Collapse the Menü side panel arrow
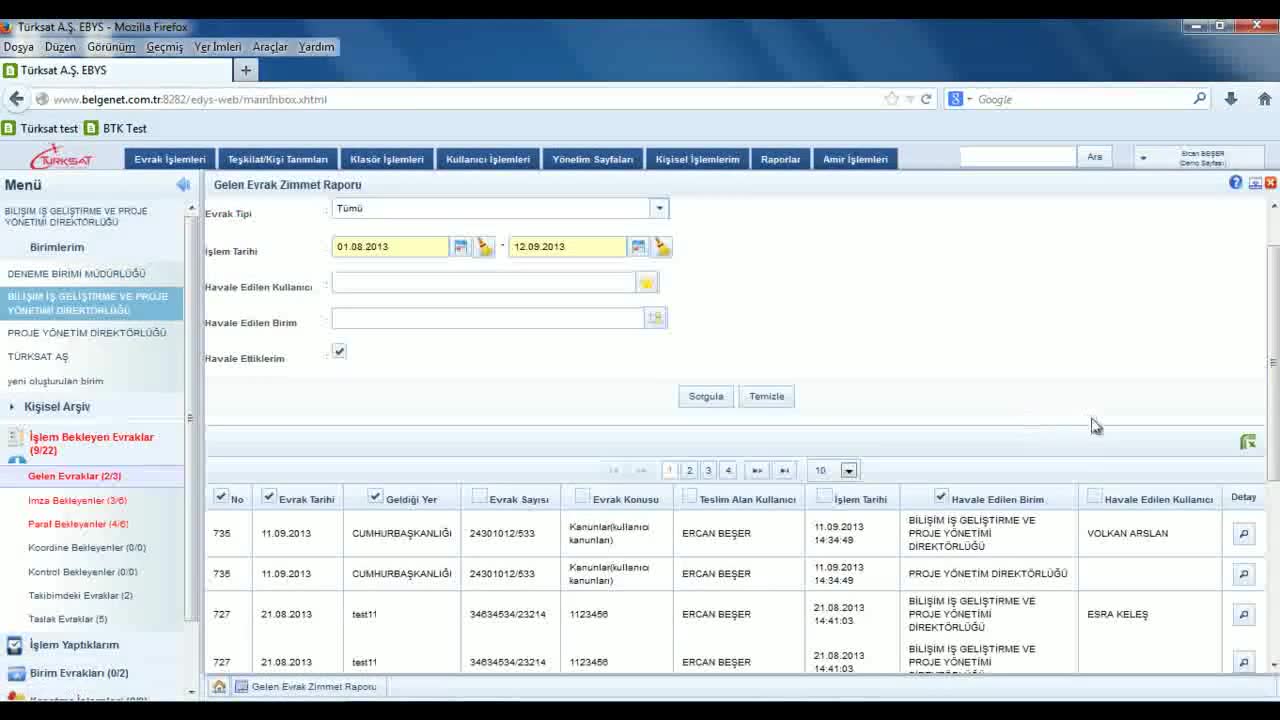 pos(183,185)
